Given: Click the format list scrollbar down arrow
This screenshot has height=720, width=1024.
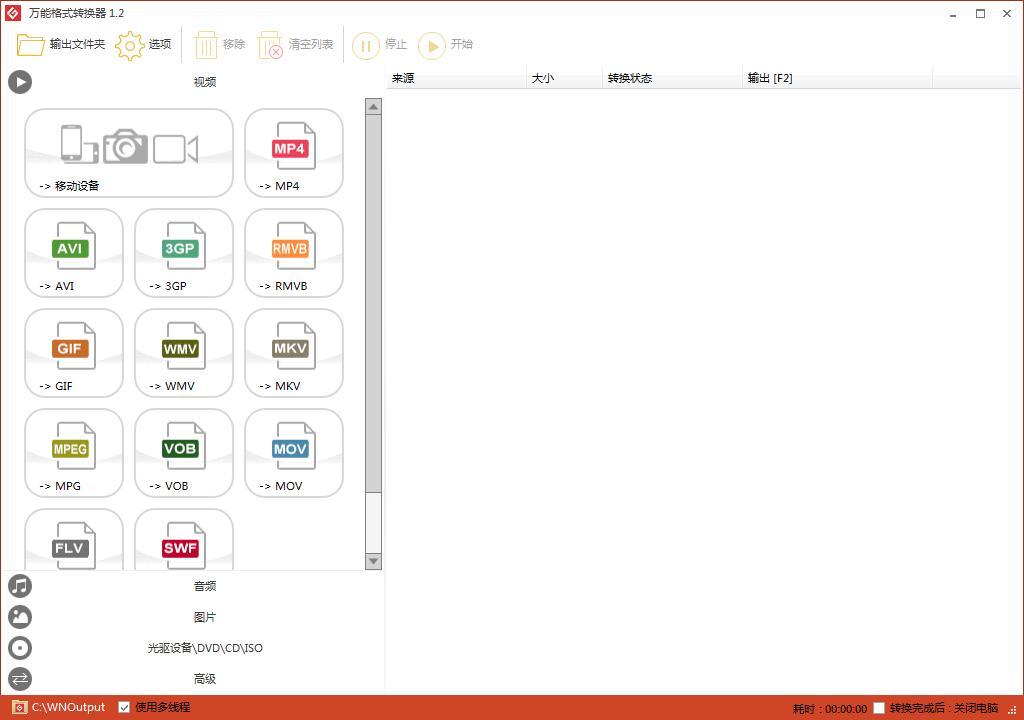Looking at the screenshot, I should click(x=375, y=561).
